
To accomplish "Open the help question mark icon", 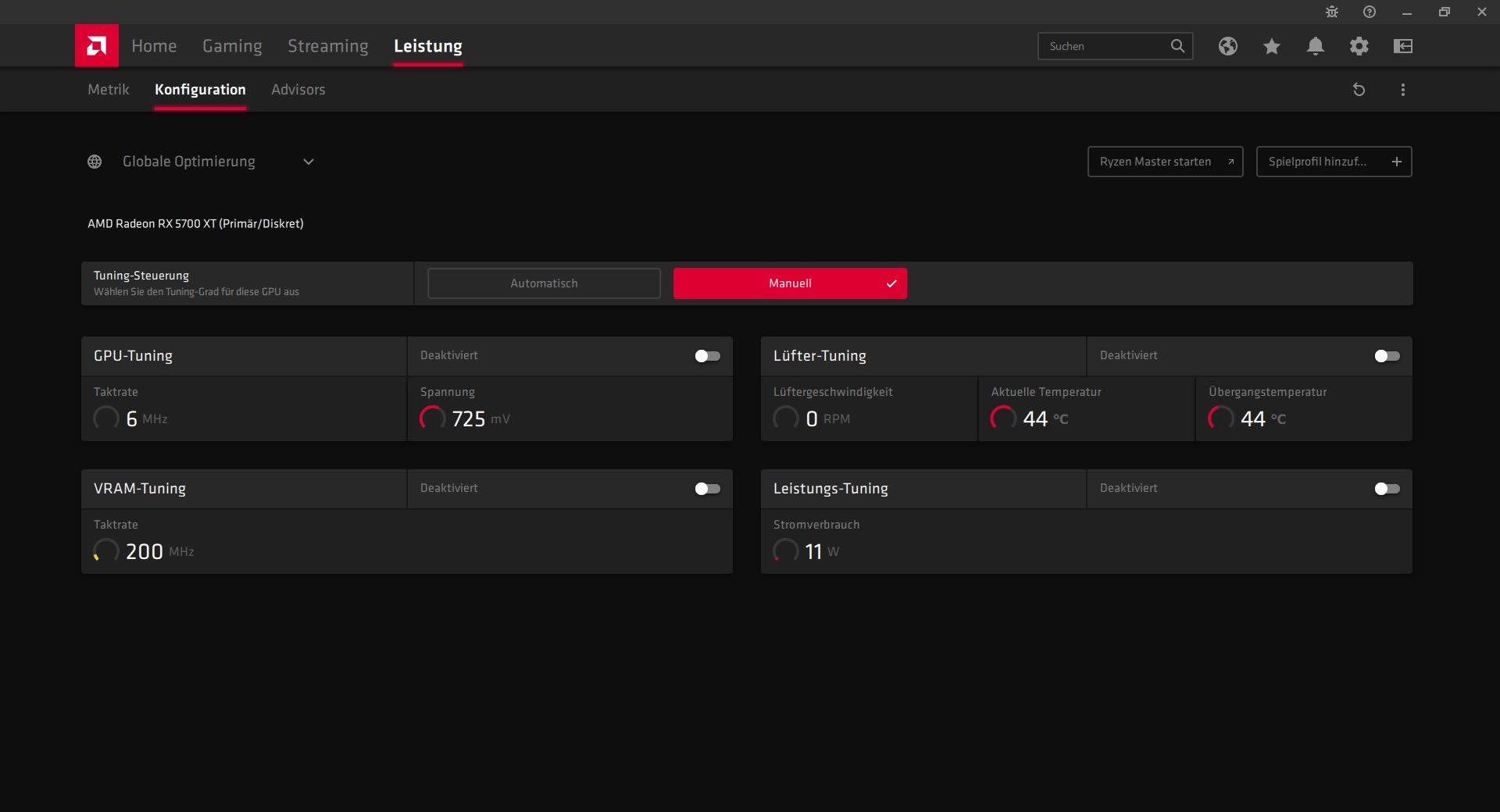I will 1370,12.
